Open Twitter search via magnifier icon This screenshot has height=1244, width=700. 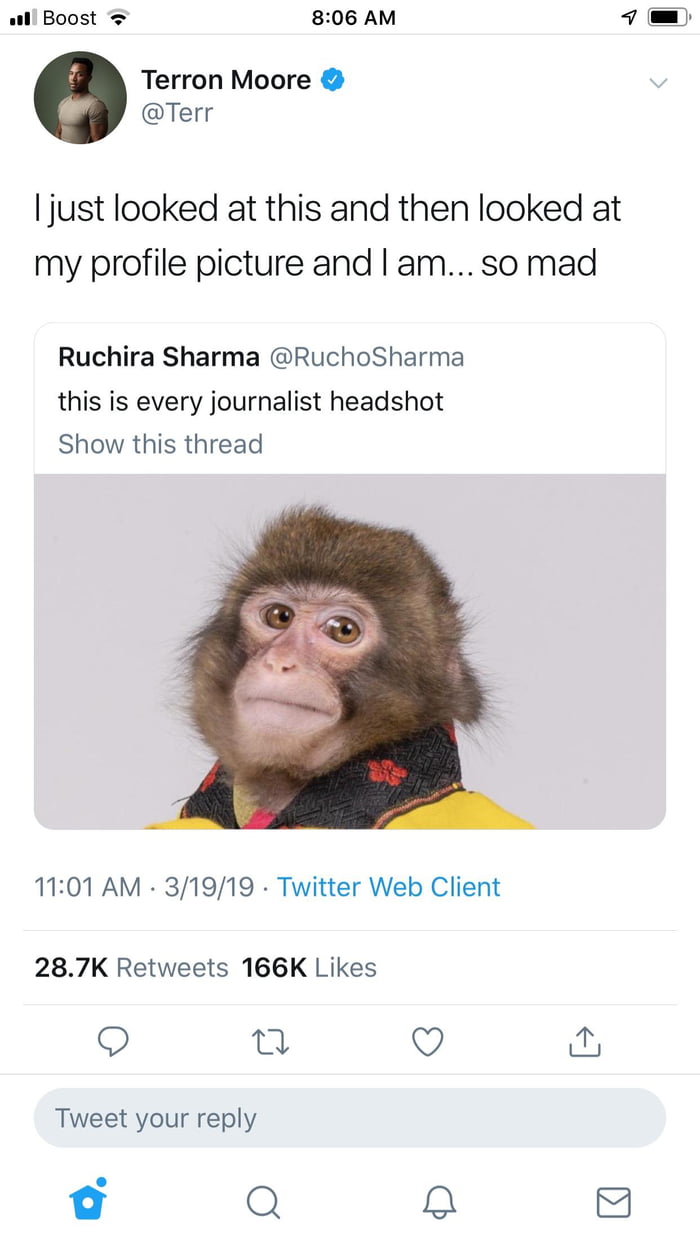pyautogui.click(x=263, y=1202)
